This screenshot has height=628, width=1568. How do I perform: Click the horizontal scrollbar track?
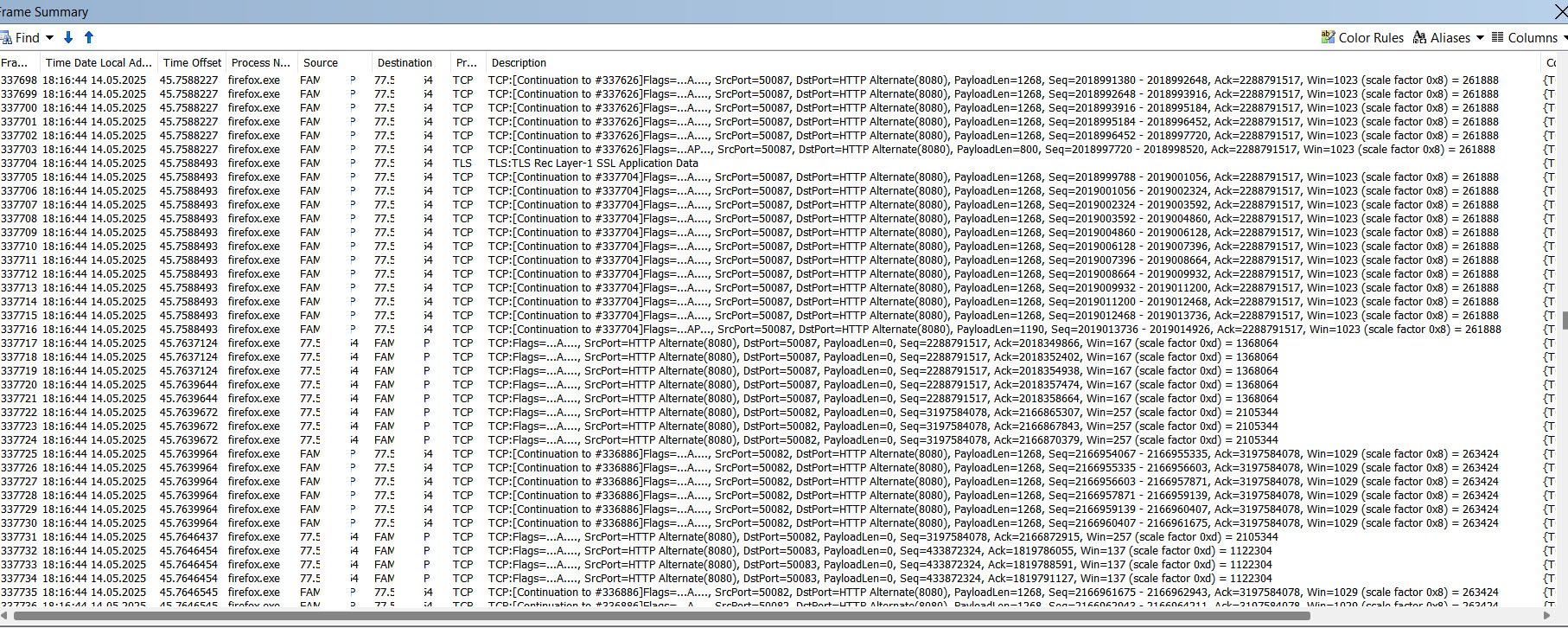(1426, 616)
